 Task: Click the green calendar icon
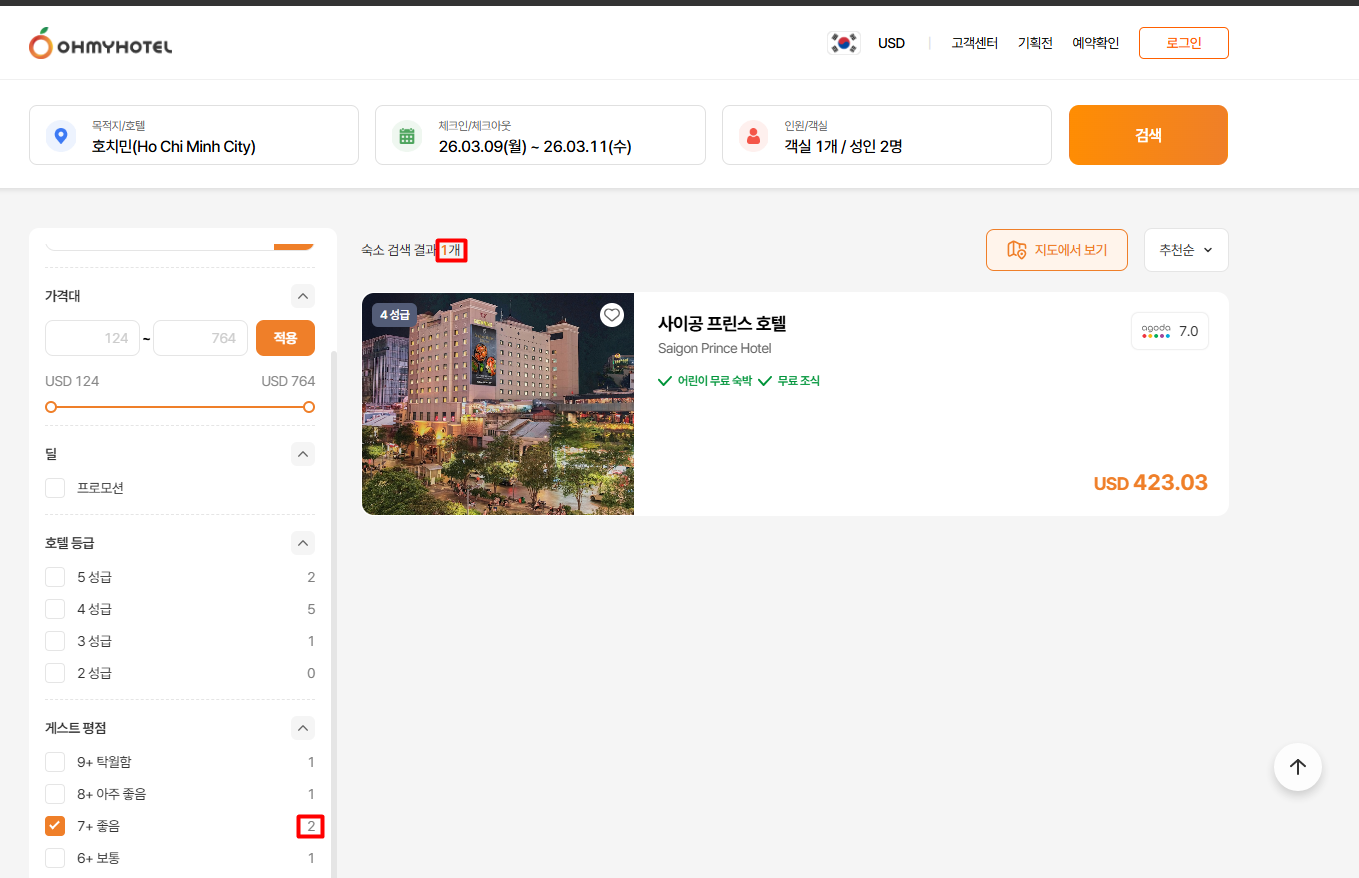coord(407,136)
